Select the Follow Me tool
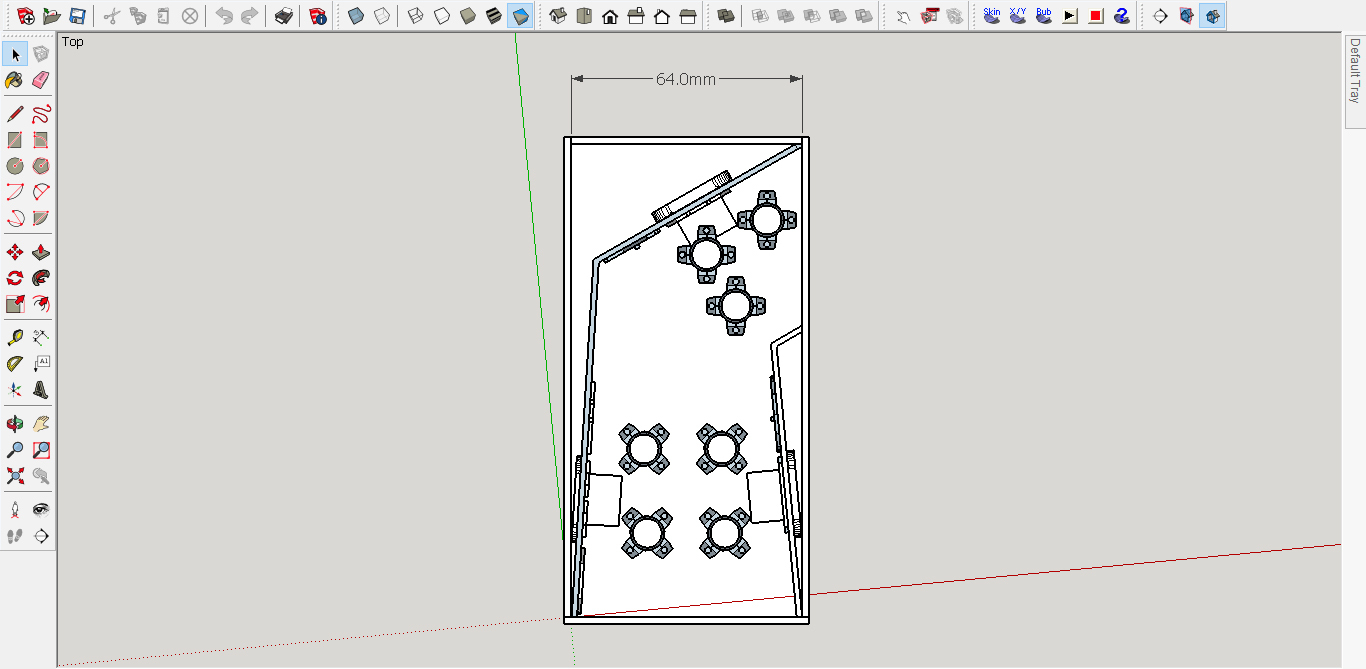The width and height of the screenshot is (1366, 669). click(x=41, y=278)
